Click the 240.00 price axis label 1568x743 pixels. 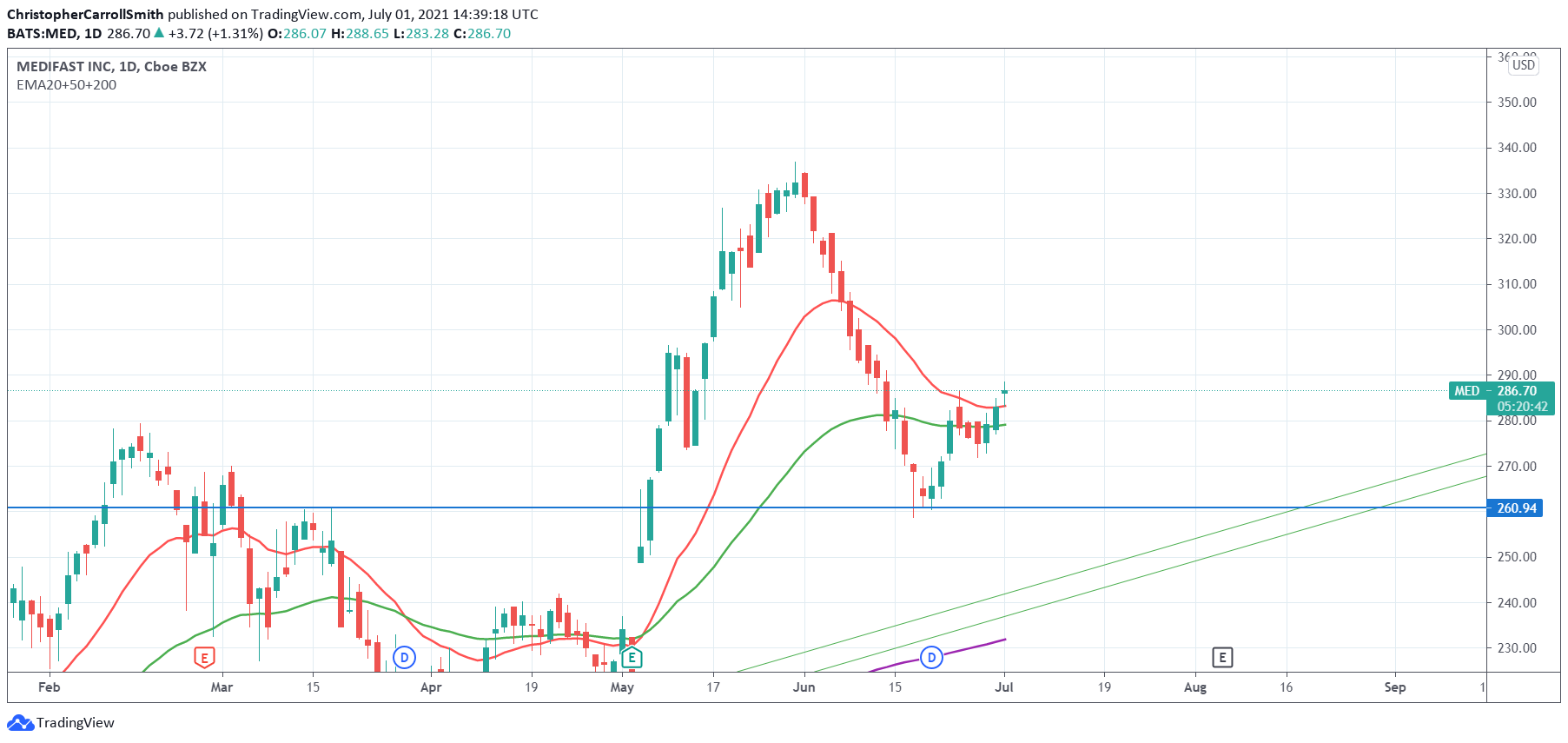[1517, 603]
